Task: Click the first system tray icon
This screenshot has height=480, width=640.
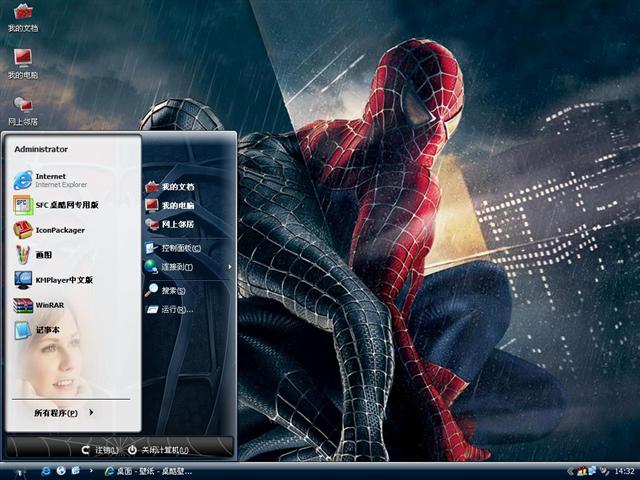Action: tap(582, 471)
